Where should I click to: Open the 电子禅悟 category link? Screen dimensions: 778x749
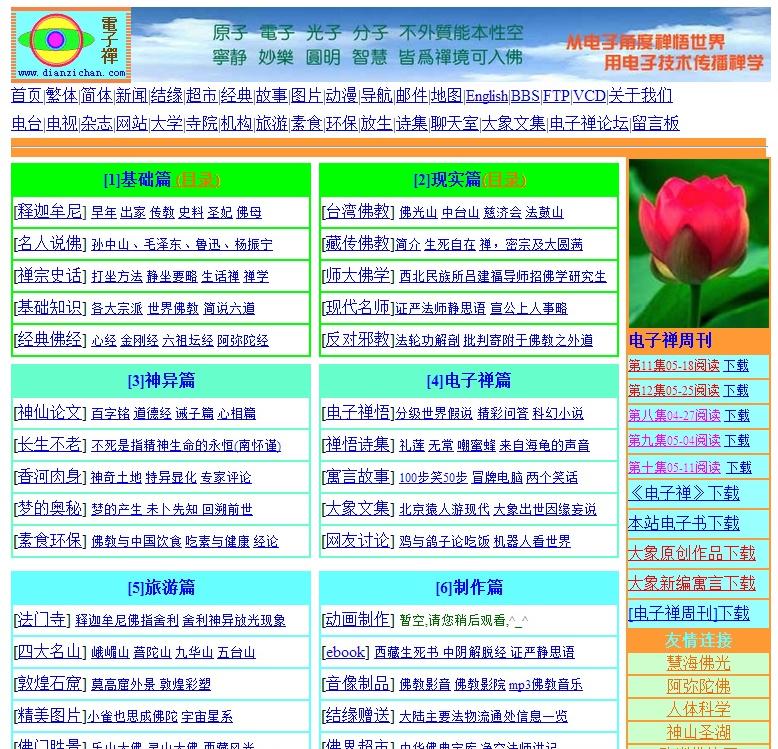coord(357,412)
